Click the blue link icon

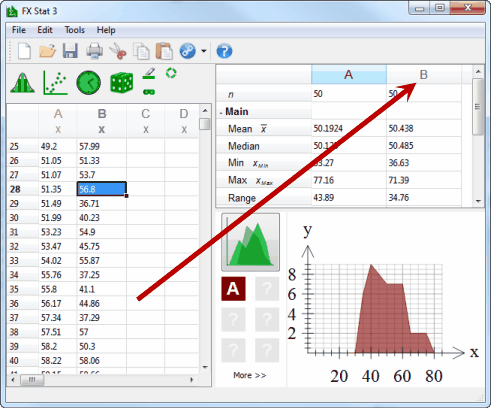[187, 51]
